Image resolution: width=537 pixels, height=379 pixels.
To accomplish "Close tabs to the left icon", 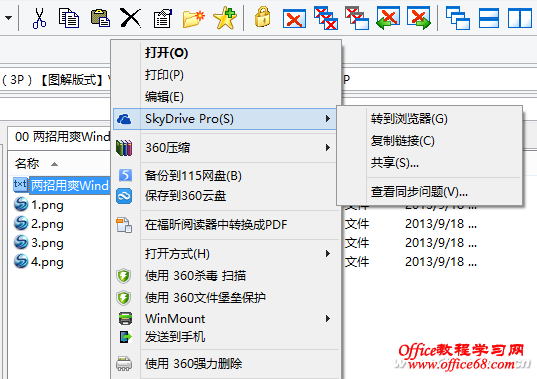I will [388, 18].
